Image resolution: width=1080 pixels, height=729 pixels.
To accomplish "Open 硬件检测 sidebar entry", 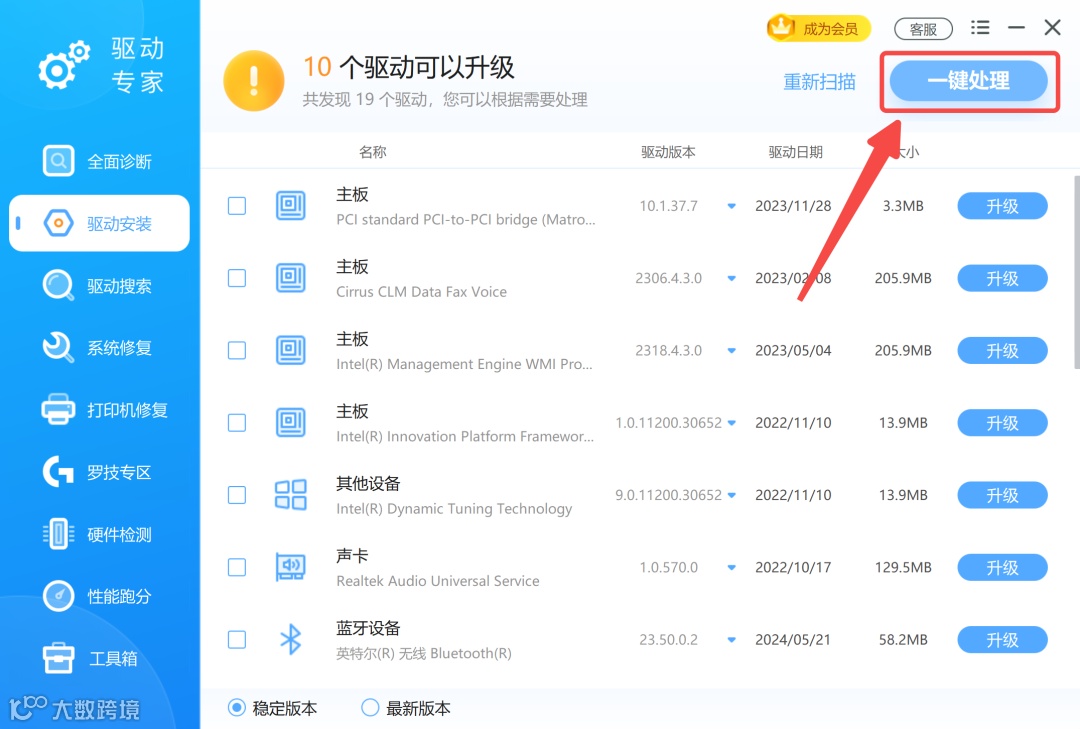I will point(99,534).
